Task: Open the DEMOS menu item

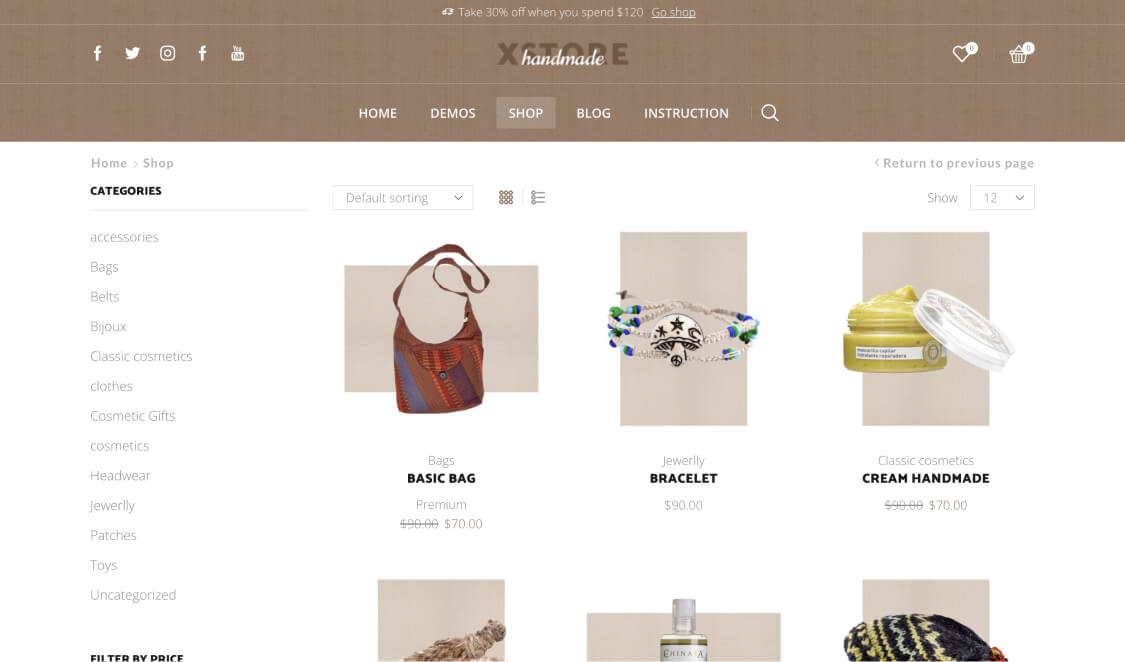Action: [x=453, y=113]
